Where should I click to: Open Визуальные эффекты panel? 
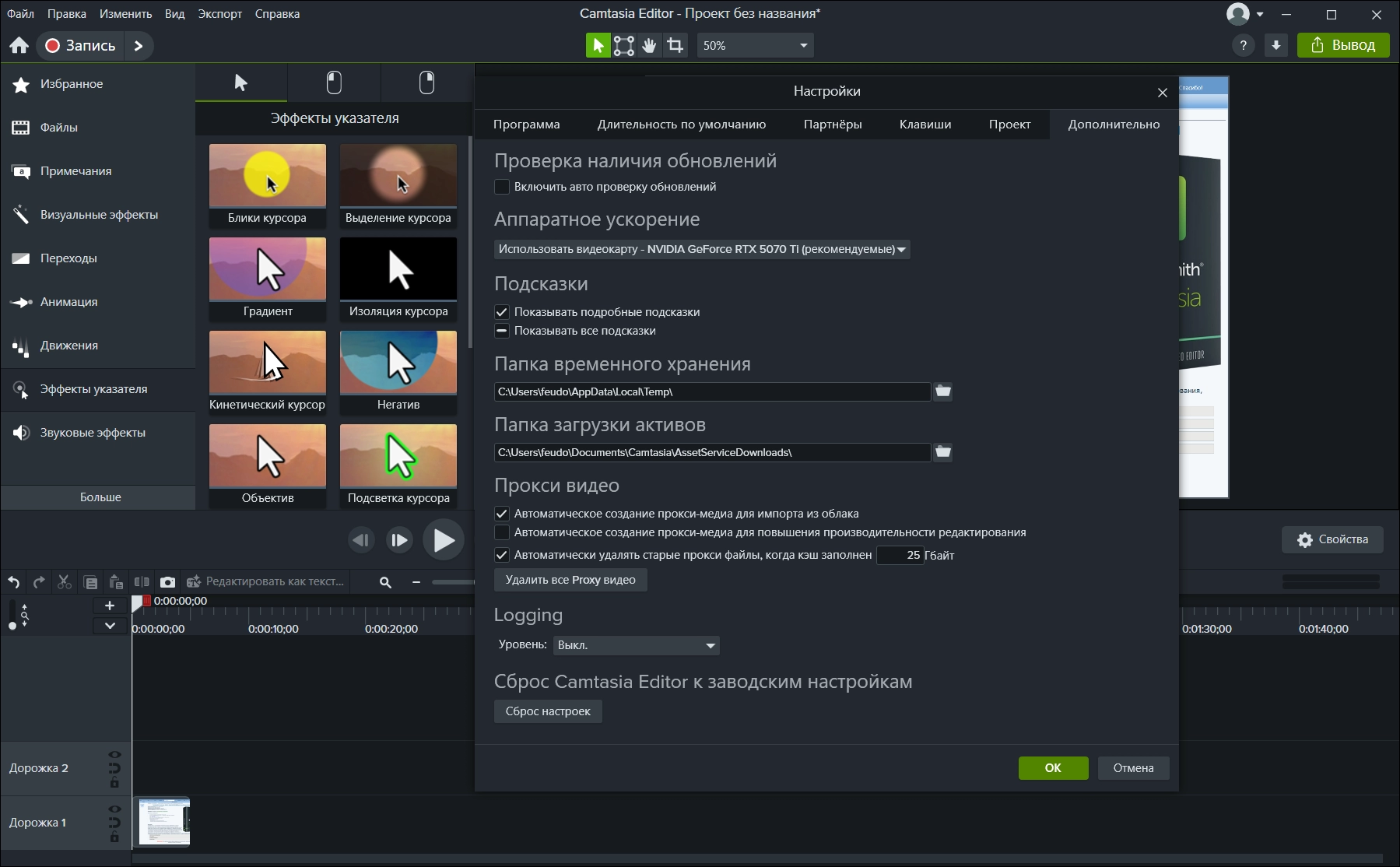point(98,215)
